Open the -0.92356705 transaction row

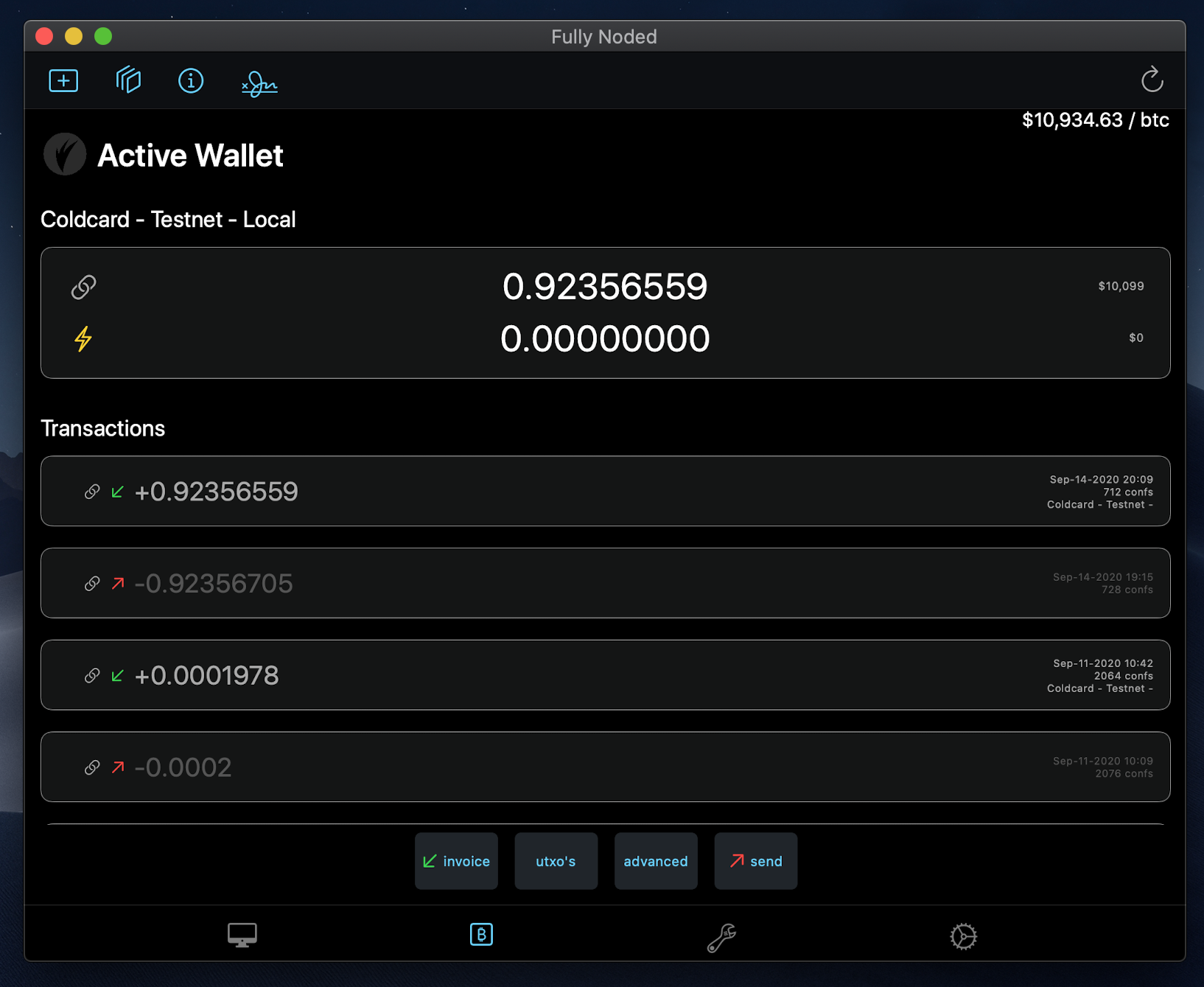point(606,583)
